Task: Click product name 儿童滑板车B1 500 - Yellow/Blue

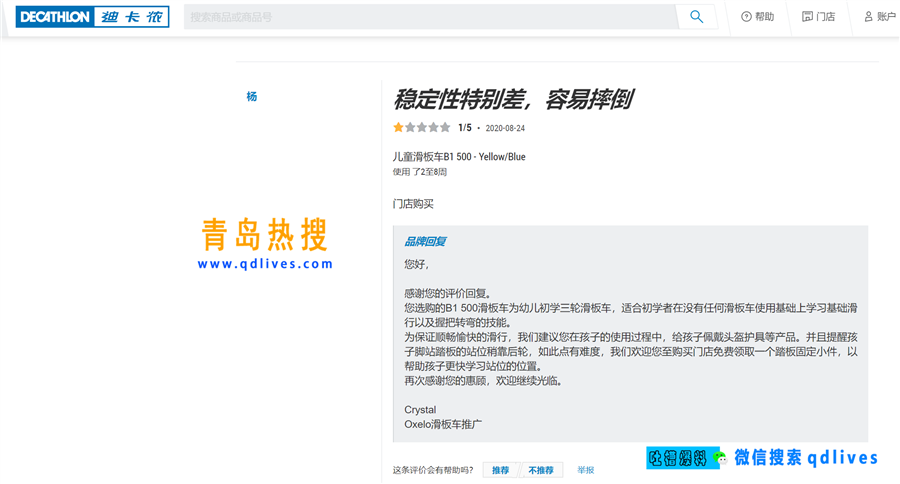Action: click(x=459, y=157)
